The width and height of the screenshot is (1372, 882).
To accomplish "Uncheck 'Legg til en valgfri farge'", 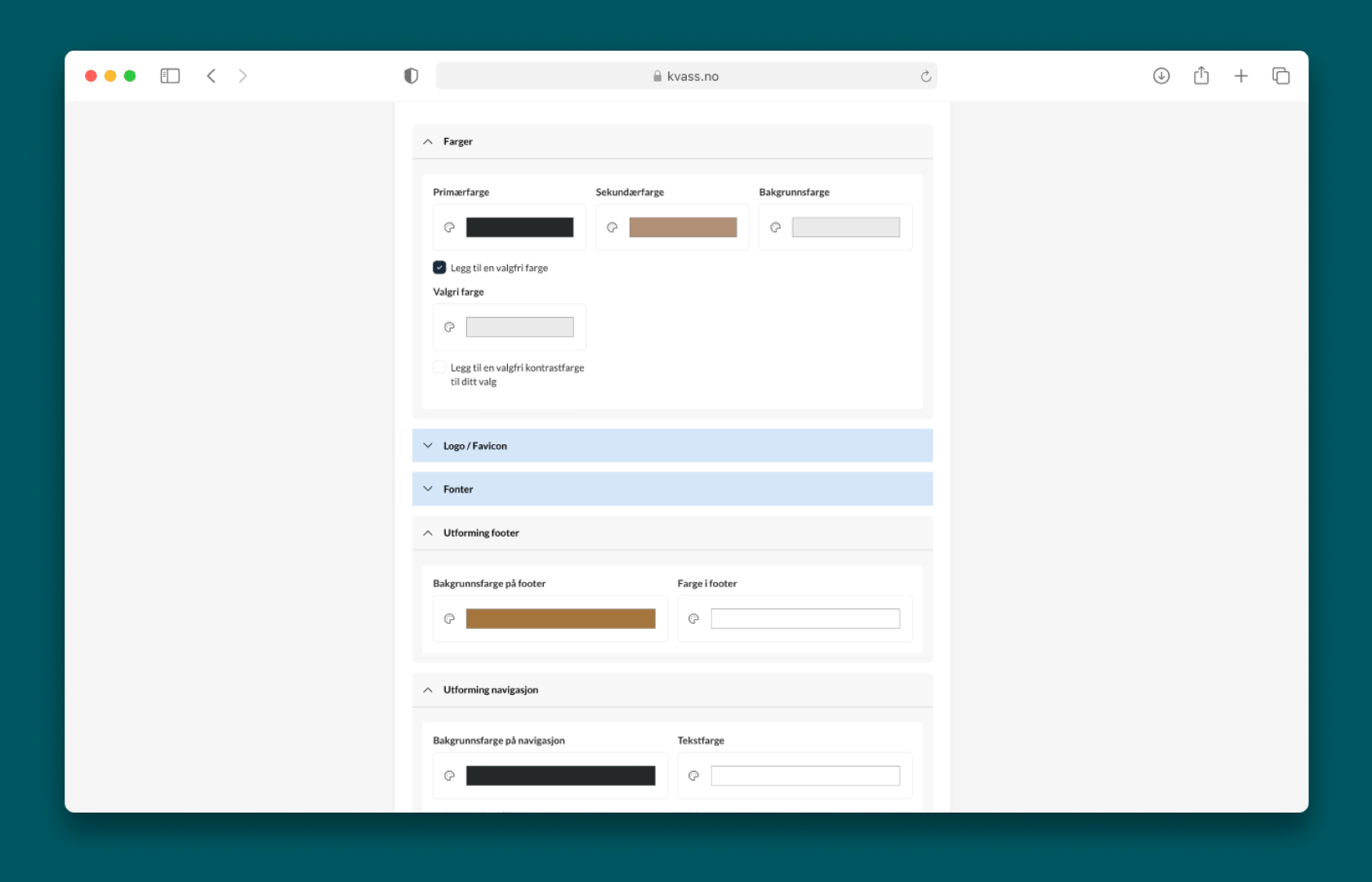I will (439, 268).
